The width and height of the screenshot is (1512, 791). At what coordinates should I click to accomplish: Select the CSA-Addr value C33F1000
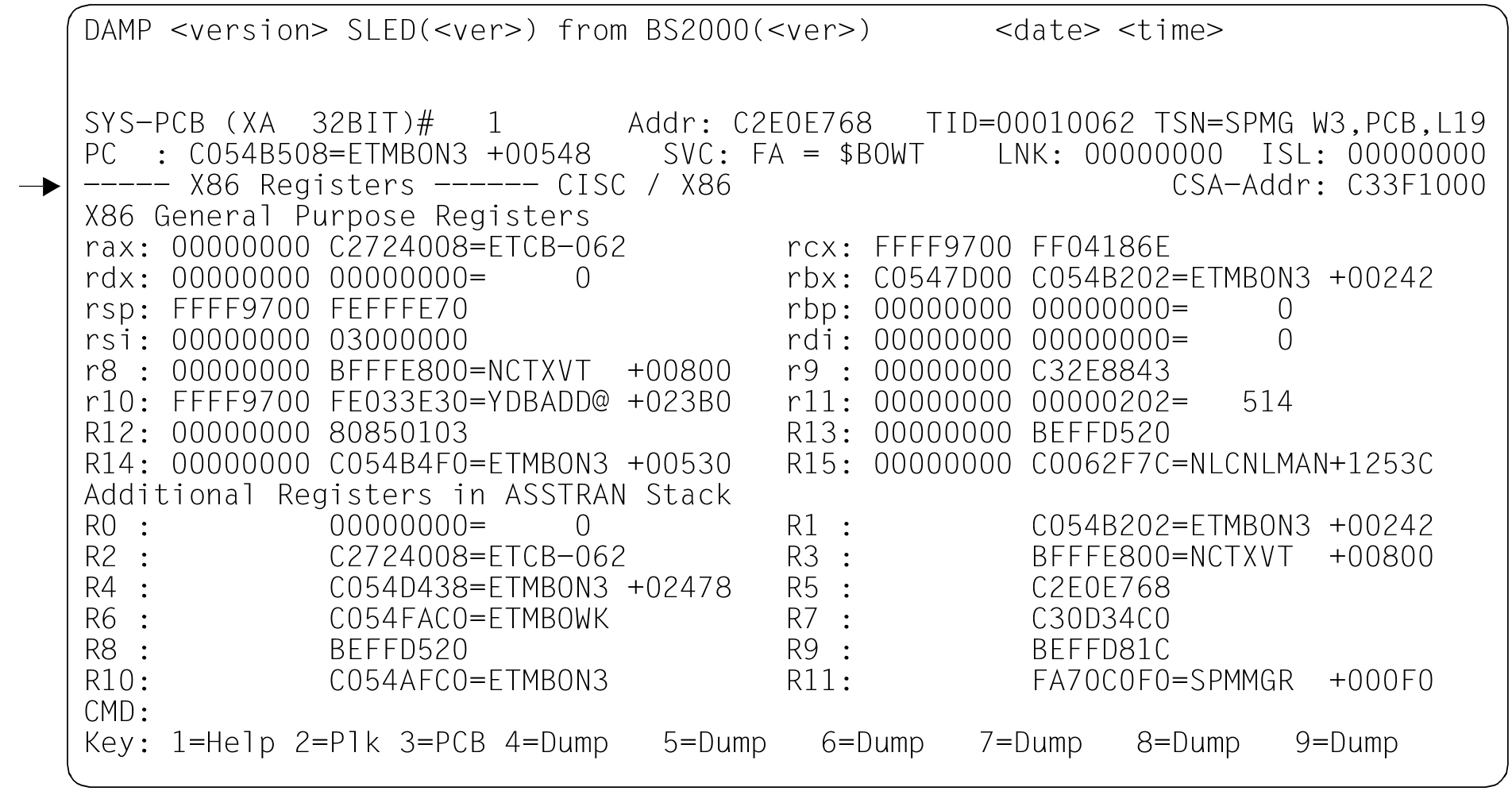(x=1416, y=185)
